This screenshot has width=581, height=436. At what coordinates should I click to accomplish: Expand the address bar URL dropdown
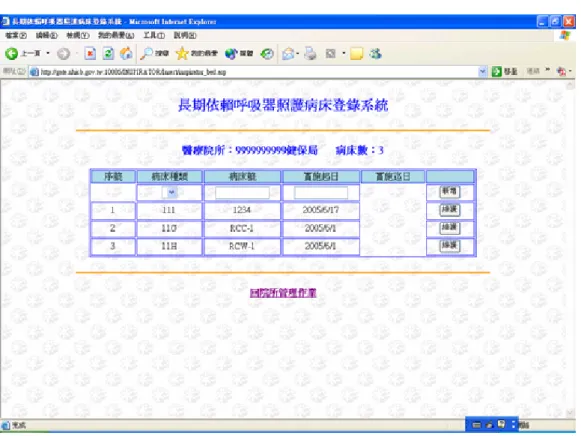click(x=482, y=71)
